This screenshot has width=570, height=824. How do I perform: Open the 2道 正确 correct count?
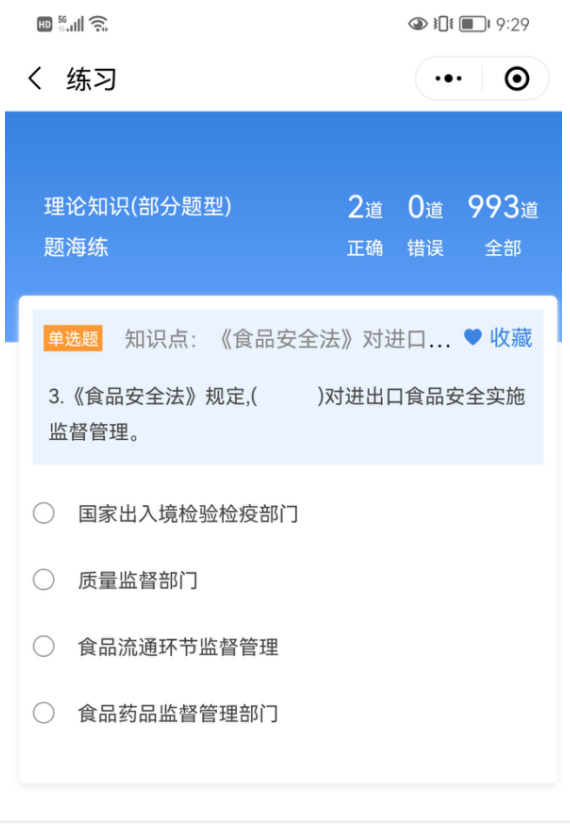pyautogui.click(x=365, y=225)
